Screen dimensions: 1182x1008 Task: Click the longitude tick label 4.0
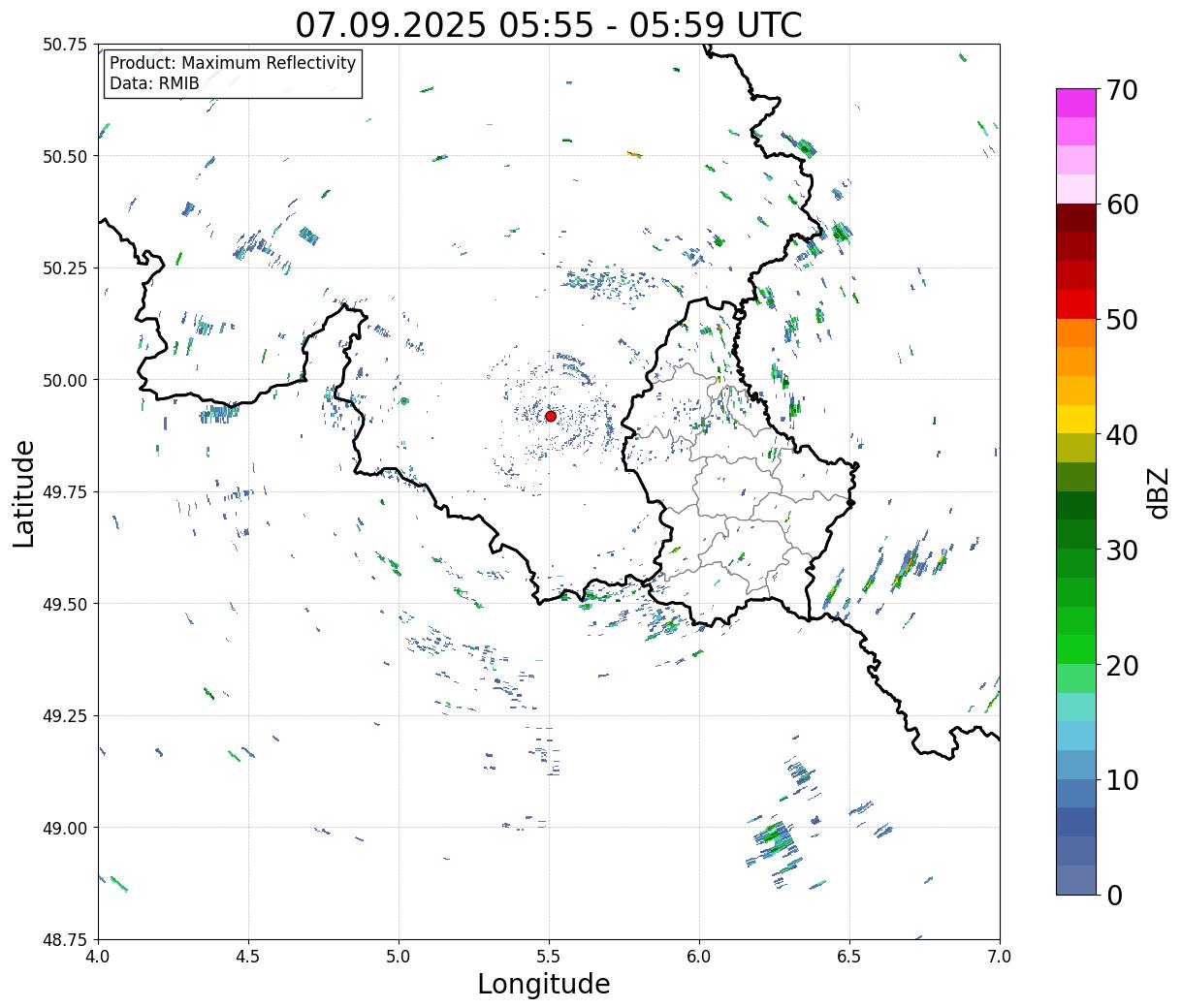click(x=98, y=957)
